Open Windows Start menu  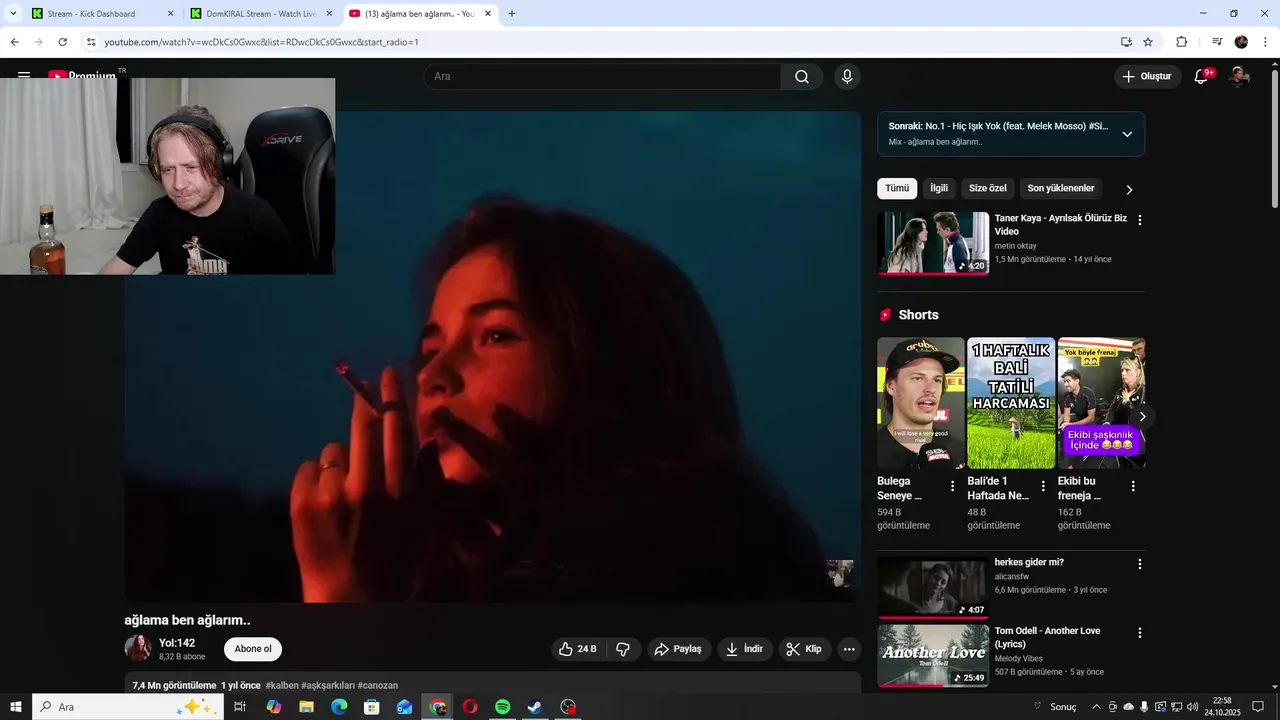pyautogui.click(x=16, y=707)
